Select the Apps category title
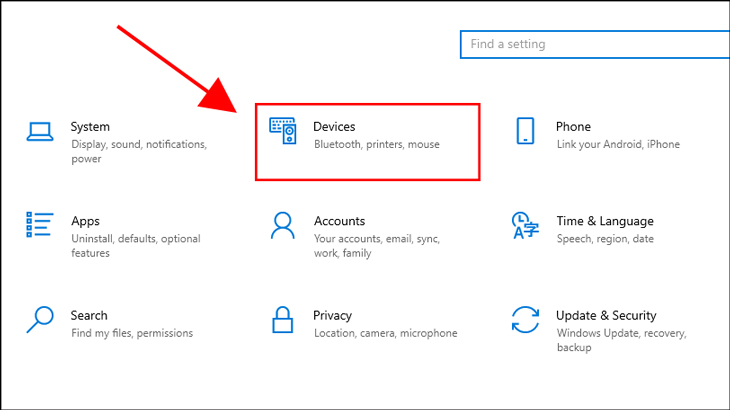Screen dimensions: 730x410 coord(86,221)
